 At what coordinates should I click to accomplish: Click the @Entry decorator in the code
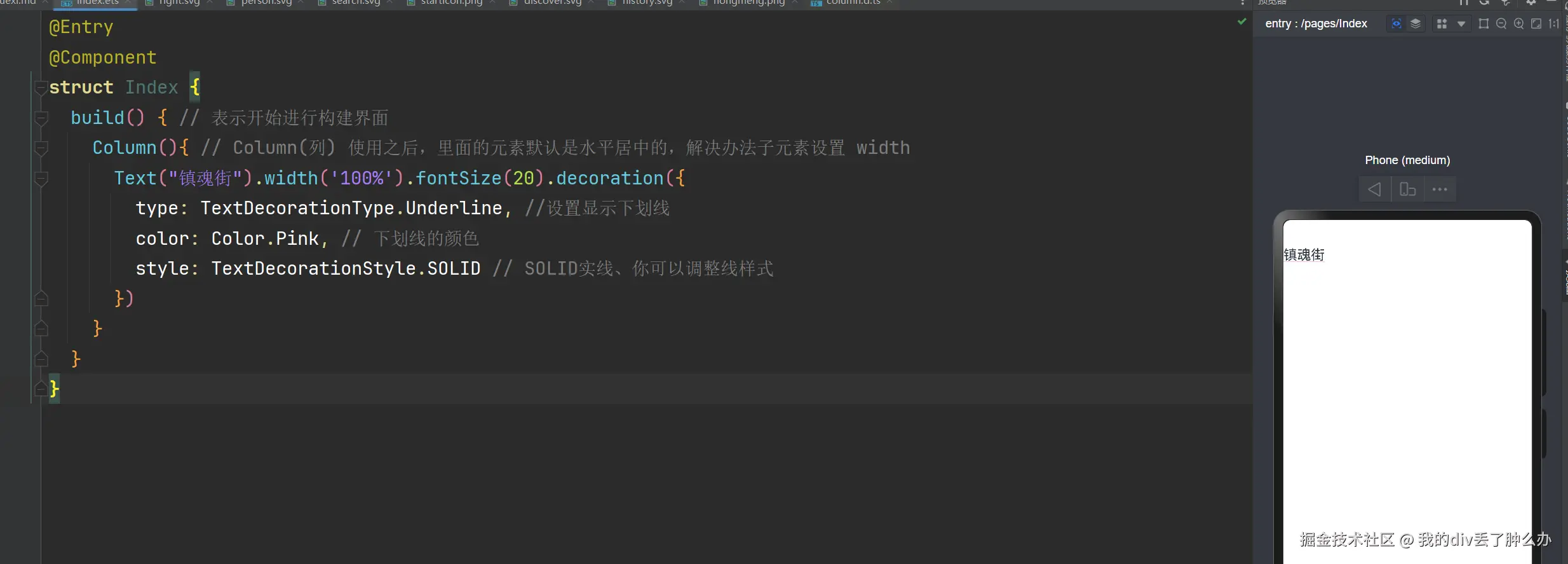(x=81, y=27)
